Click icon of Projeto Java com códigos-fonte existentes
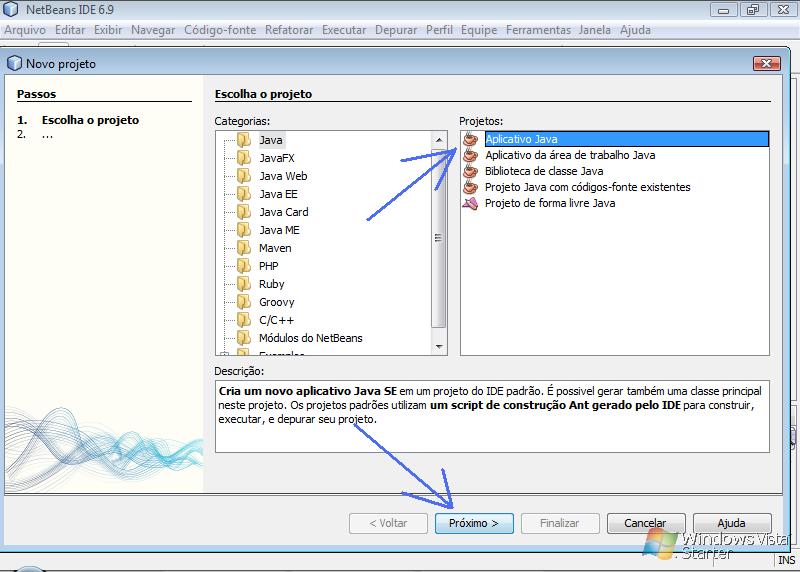The height and width of the screenshot is (572, 800). 470,187
